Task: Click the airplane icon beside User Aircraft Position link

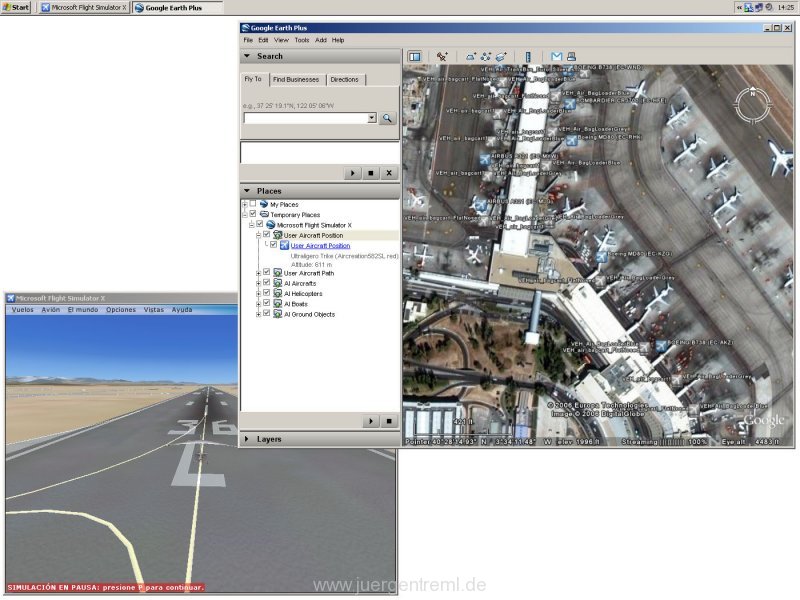Action: pos(284,245)
